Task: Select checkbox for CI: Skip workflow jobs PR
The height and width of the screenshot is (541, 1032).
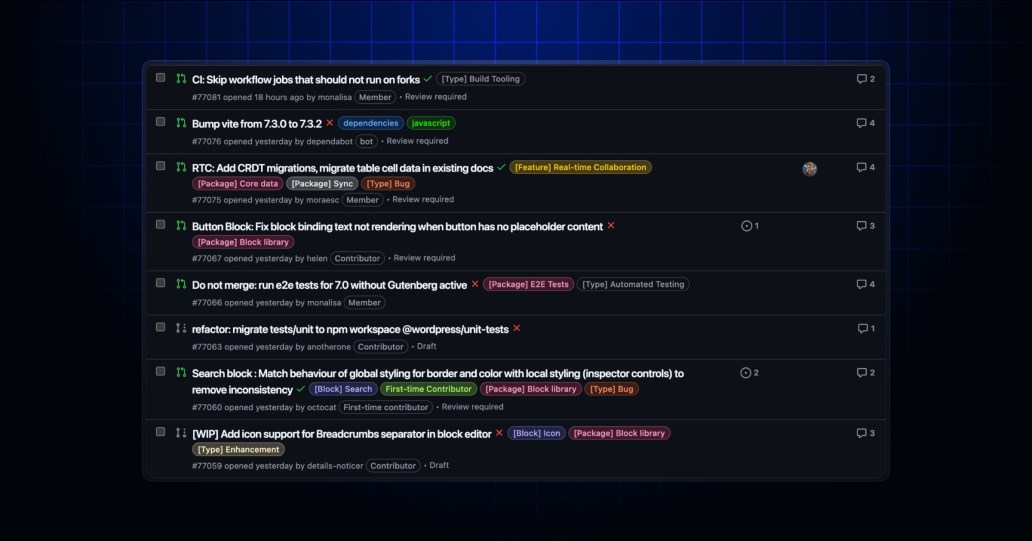Action: [160, 78]
